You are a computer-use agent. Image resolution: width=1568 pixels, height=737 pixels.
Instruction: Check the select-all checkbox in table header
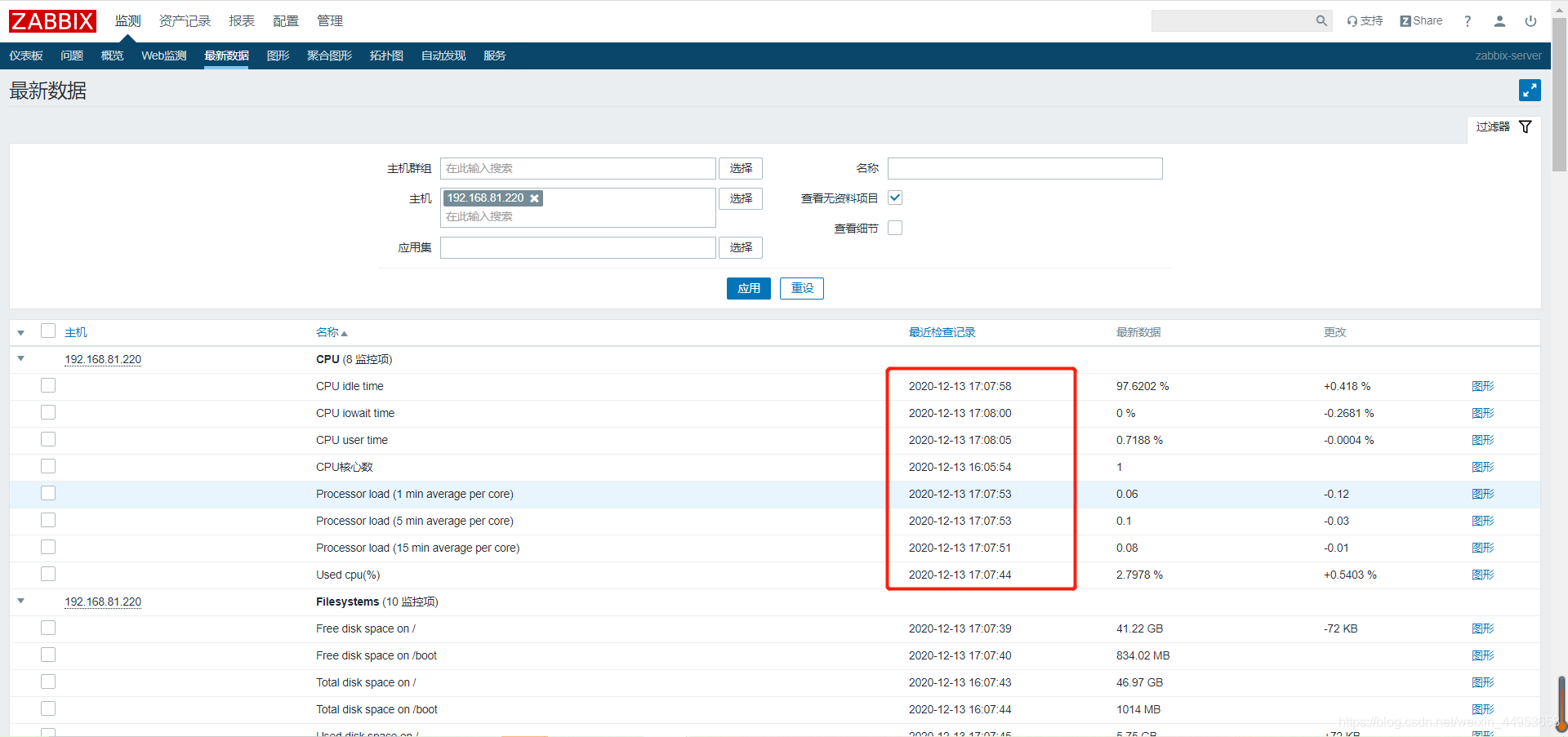coord(48,331)
